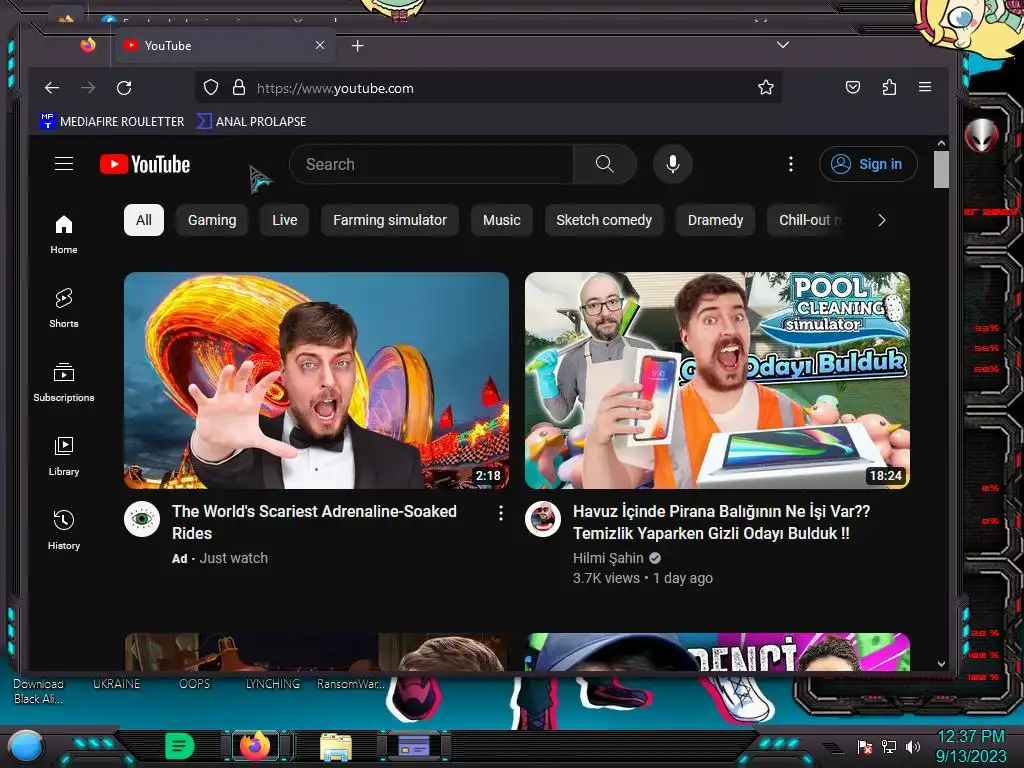This screenshot has height=768, width=1024.
Task: Open Hilmi Şahin channel avatar
Action: pyautogui.click(x=543, y=519)
